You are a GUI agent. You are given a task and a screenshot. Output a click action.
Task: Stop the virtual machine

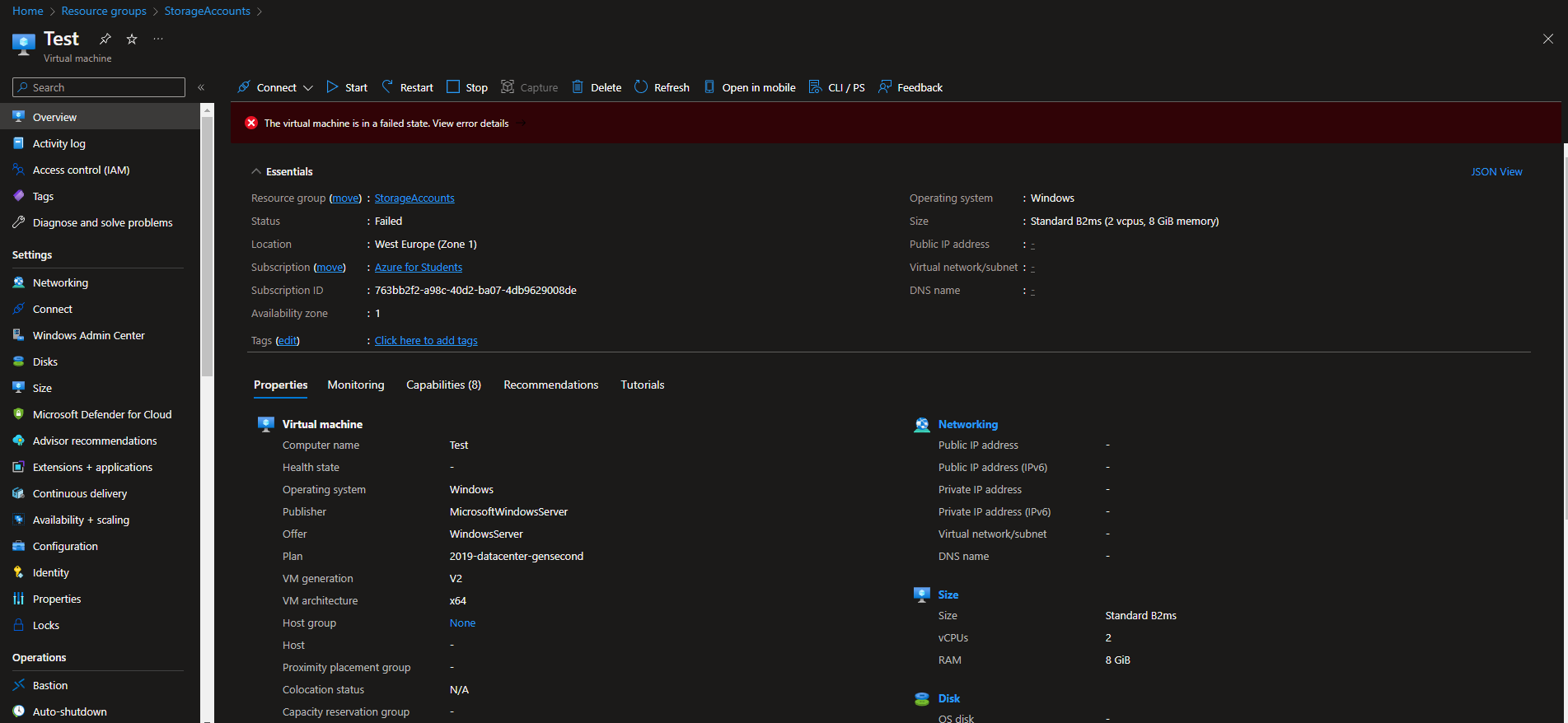coord(467,87)
